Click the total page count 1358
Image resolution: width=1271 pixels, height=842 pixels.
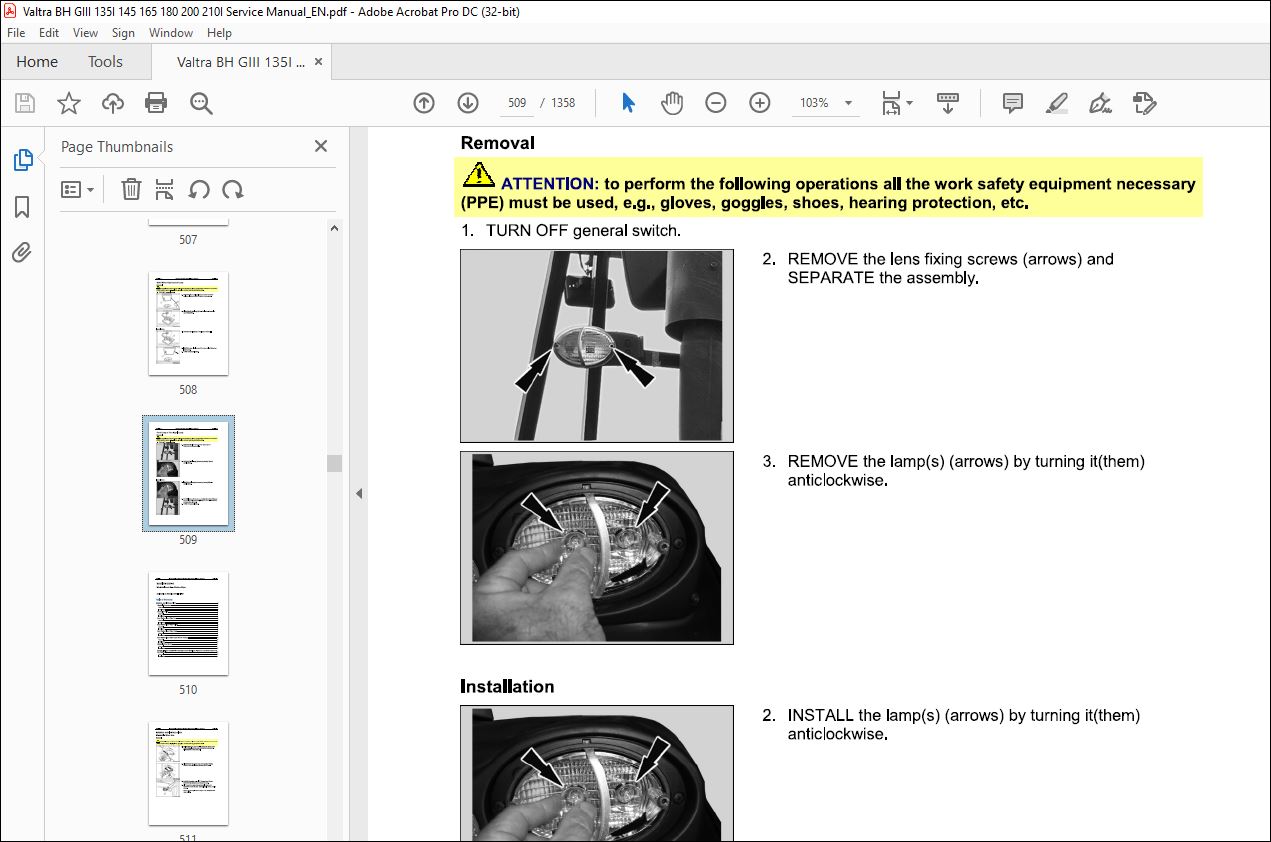563,103
